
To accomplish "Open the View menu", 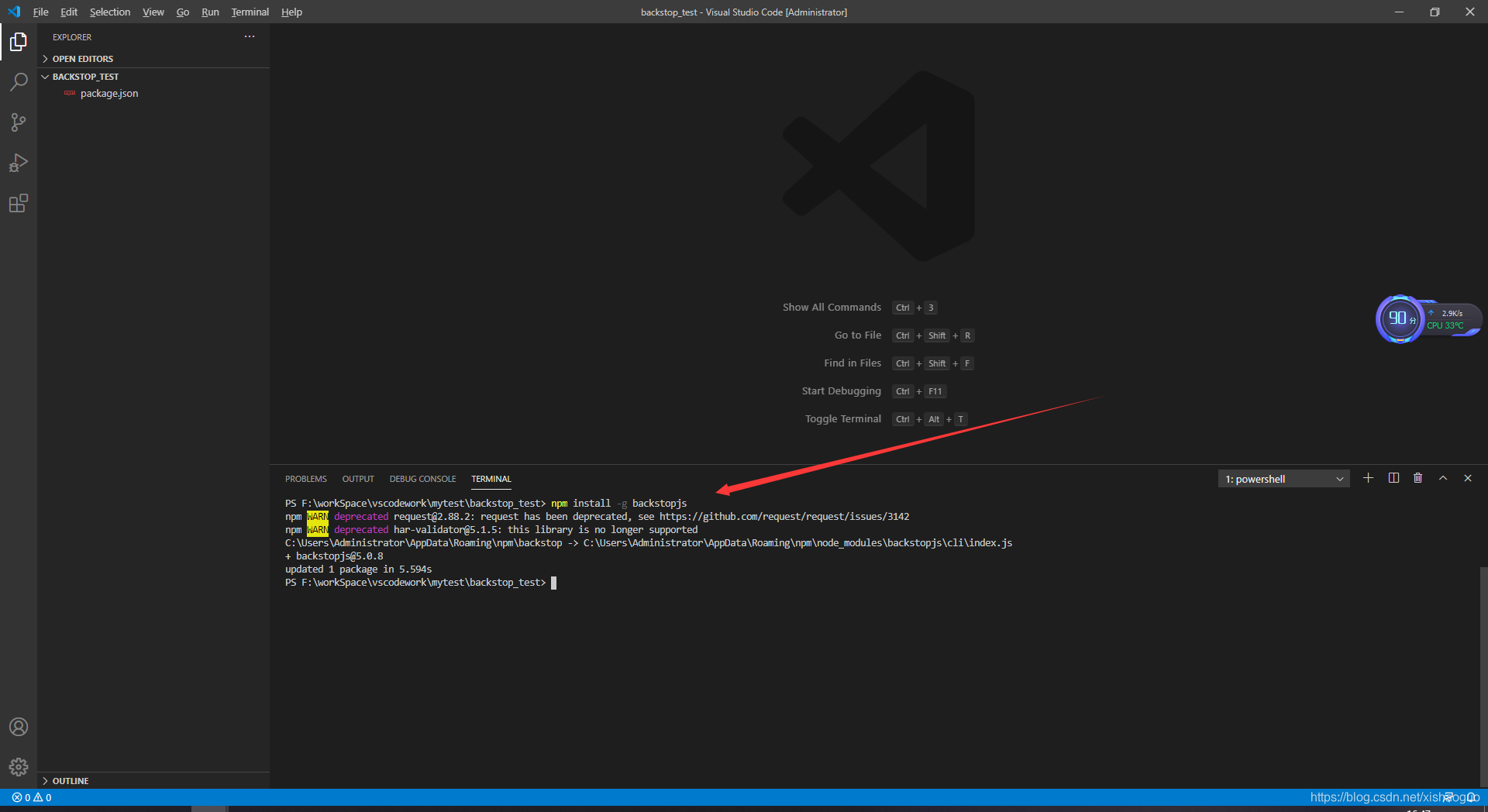I will [x=153, y=12].
